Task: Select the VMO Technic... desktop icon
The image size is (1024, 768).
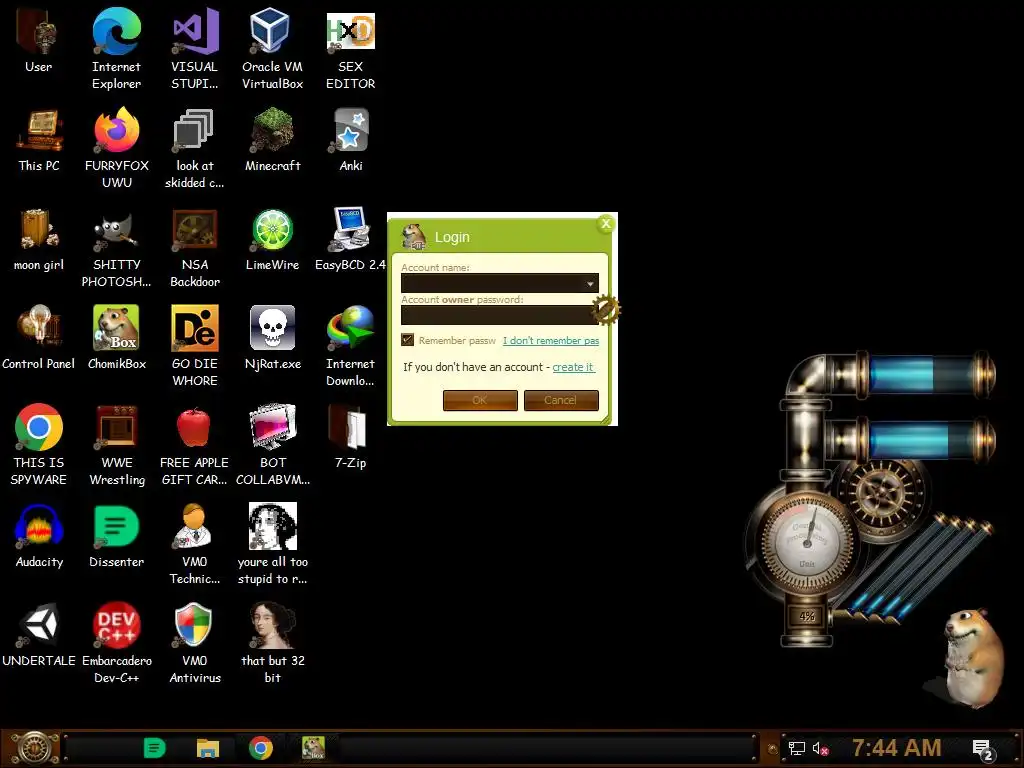Action: pos(195,544)
